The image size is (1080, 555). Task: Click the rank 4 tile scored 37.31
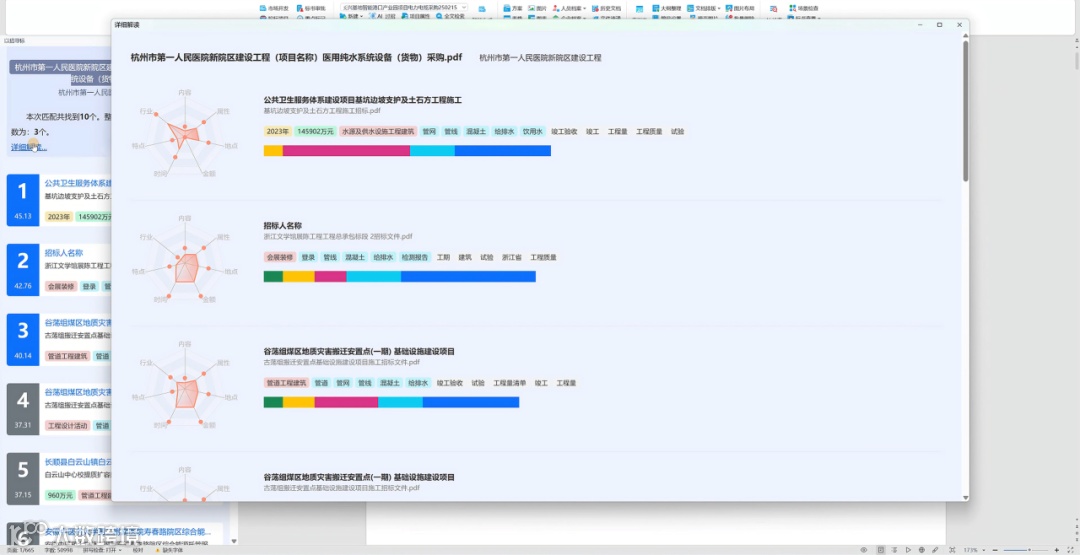point(23,409)
